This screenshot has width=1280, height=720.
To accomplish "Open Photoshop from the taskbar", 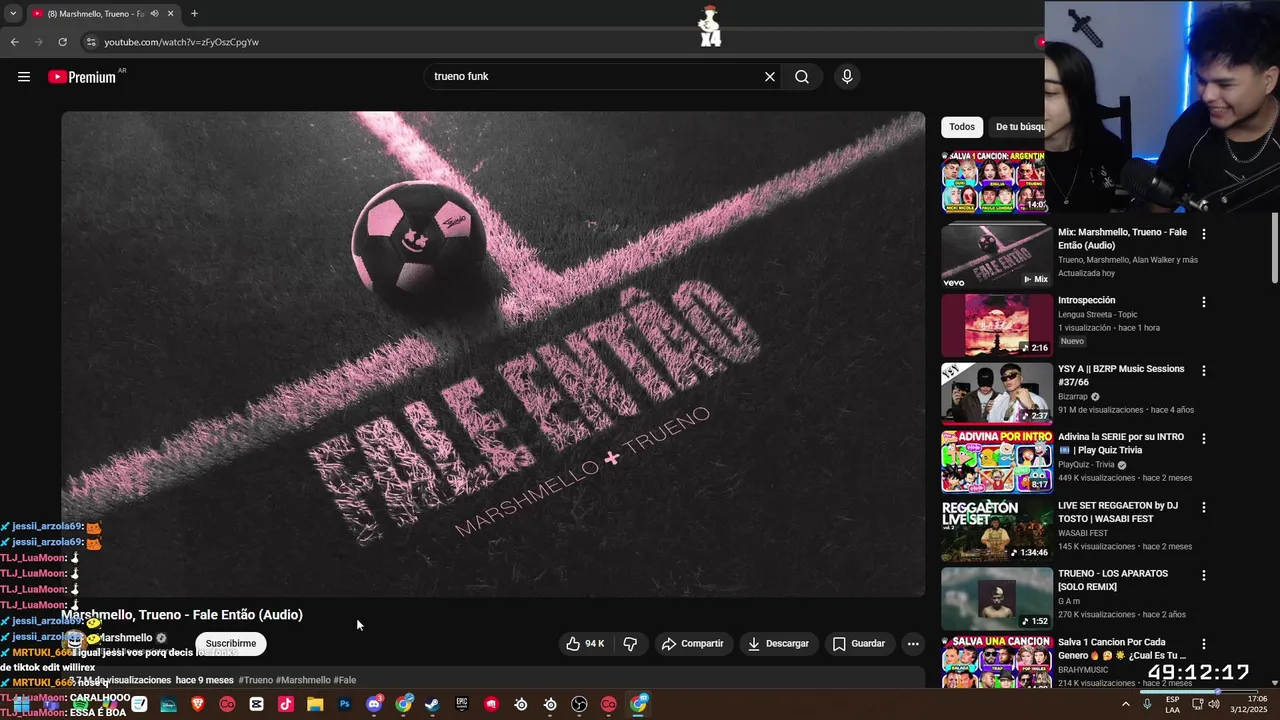I will pos(344,704).
